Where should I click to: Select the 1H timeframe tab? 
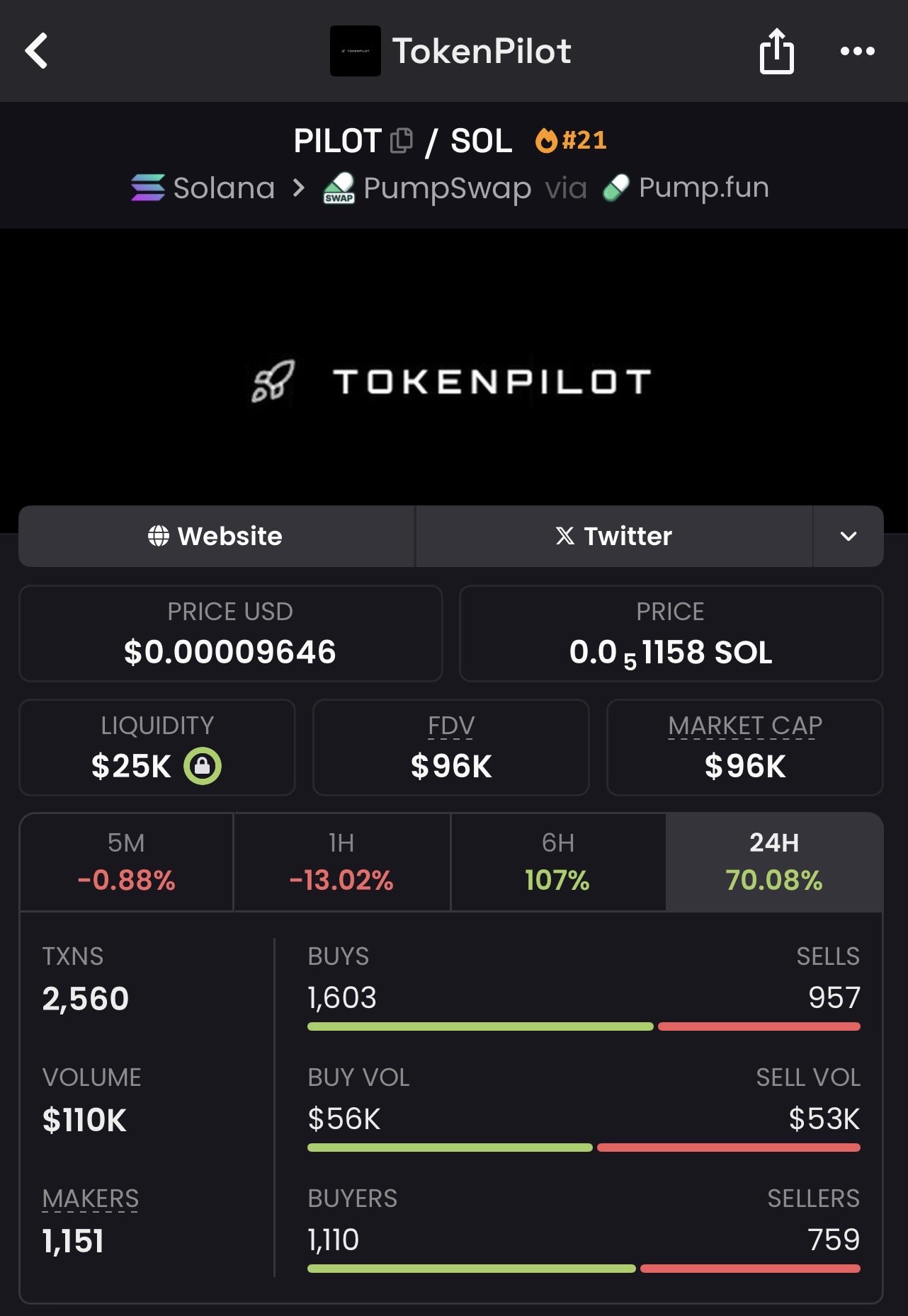(341, 862)
